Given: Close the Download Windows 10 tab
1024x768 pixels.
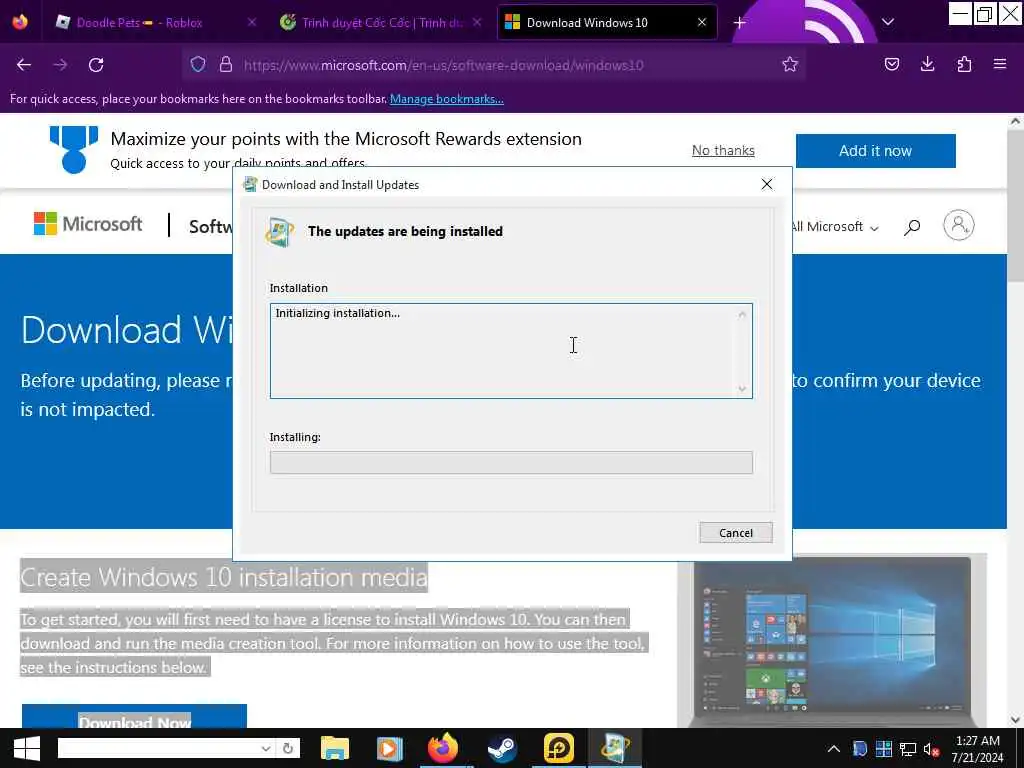Looking at the screenshot, I should 702,22.
